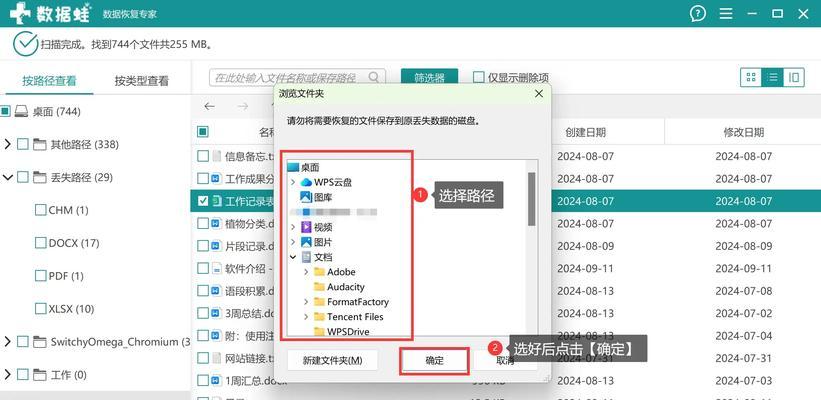The height and width of the screenshot is (400, 821).
Task: Switch to list view icon
Action: coord(772,78)
